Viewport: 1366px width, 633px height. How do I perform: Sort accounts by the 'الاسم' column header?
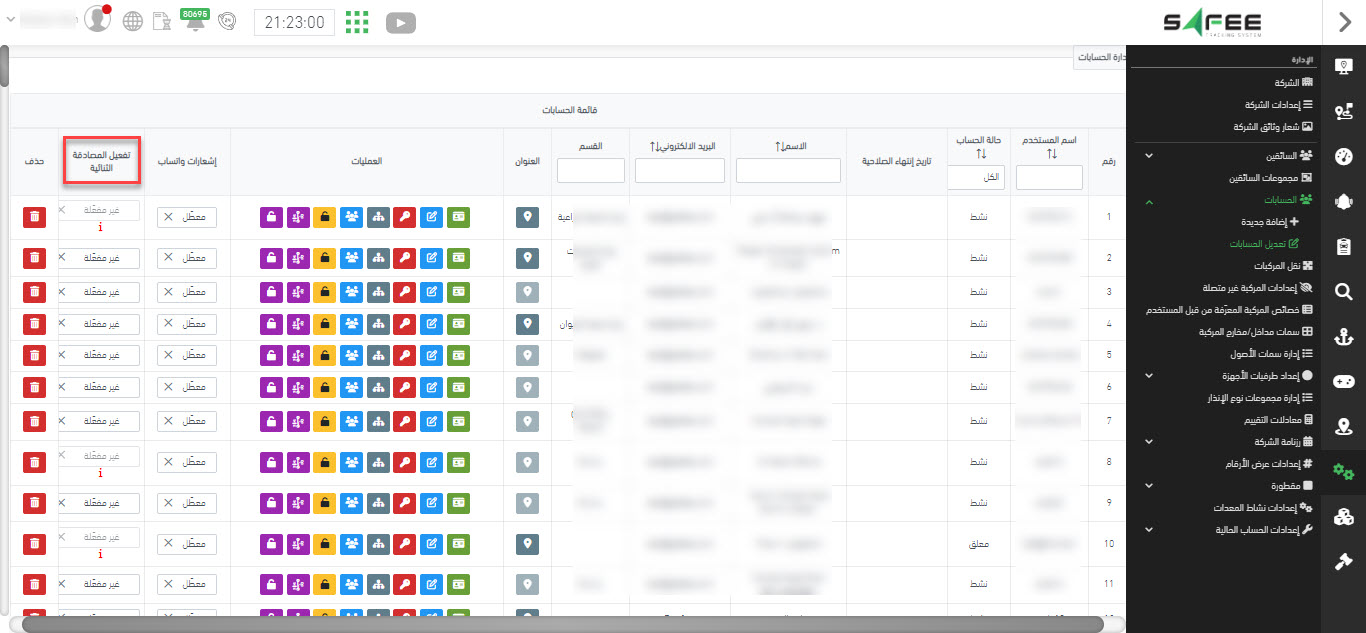(x=791, y=146)
